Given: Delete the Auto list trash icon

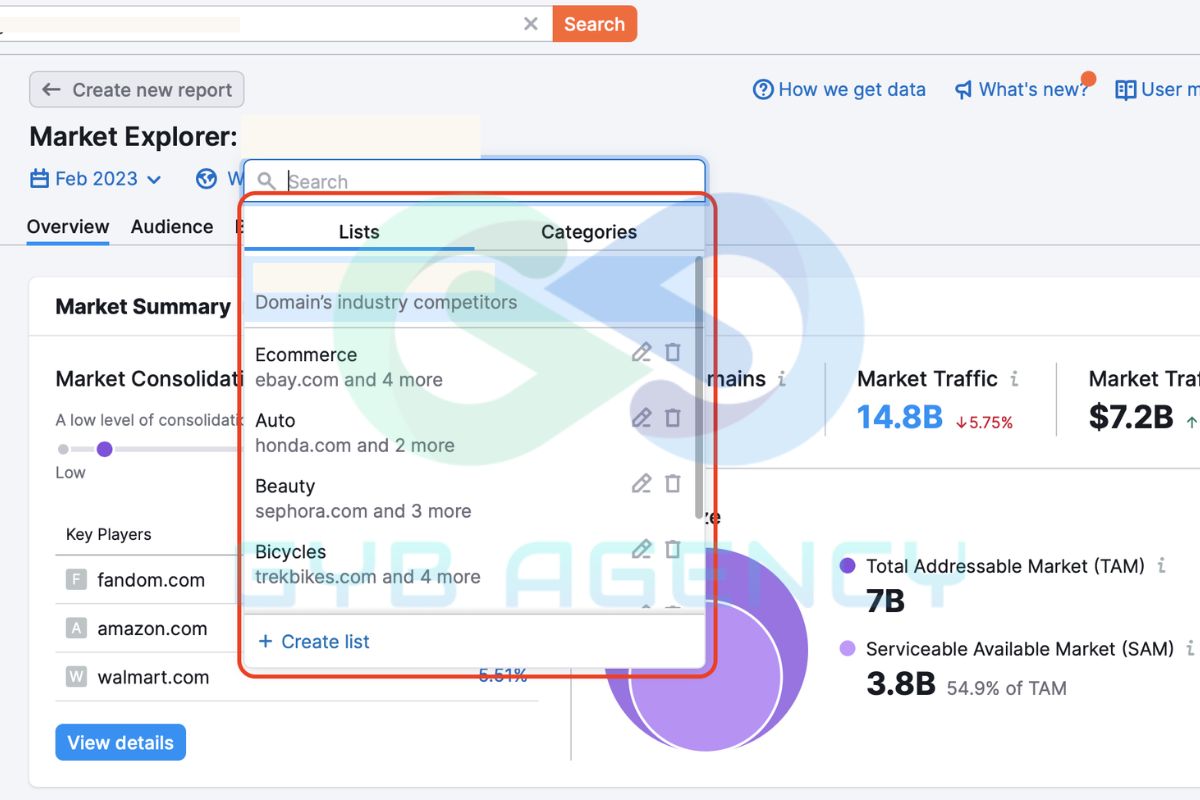Looking at the screenshot, I should (673, 418).
